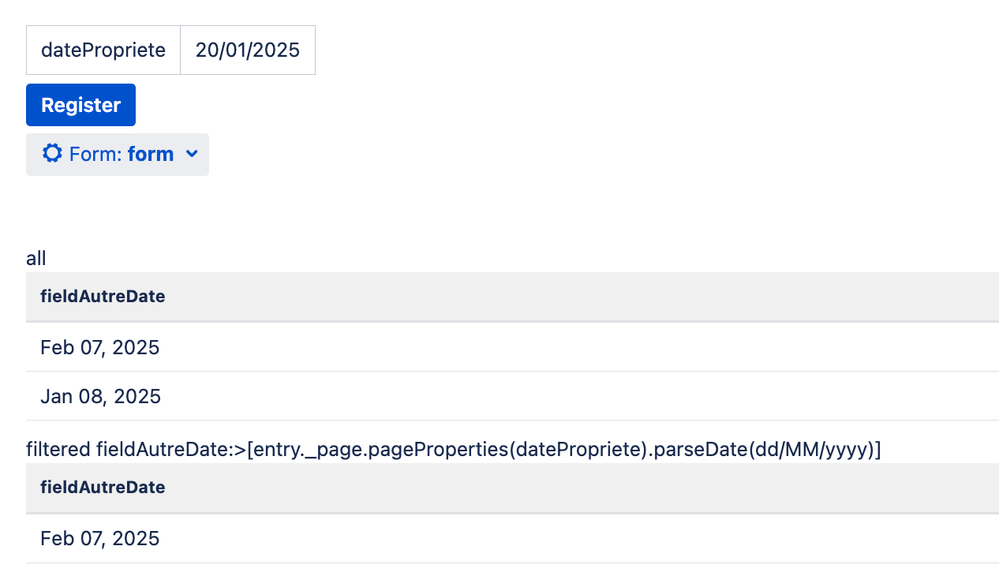Collapse the Form dropdown arrow
999x587 pixels.
(192, 154)
